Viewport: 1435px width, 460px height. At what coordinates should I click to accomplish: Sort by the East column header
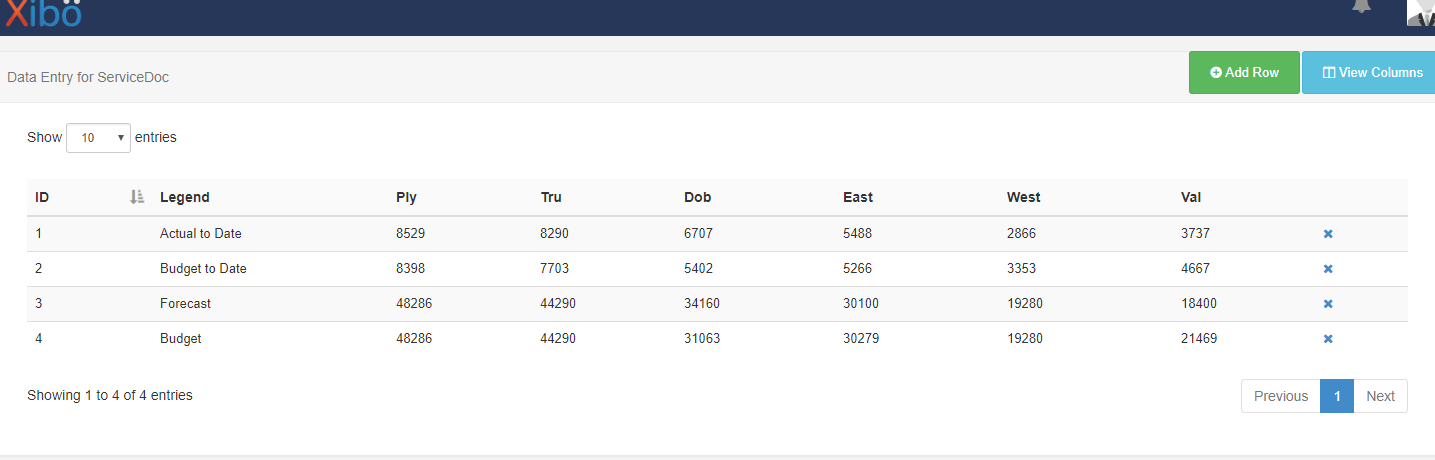point(858,197)
